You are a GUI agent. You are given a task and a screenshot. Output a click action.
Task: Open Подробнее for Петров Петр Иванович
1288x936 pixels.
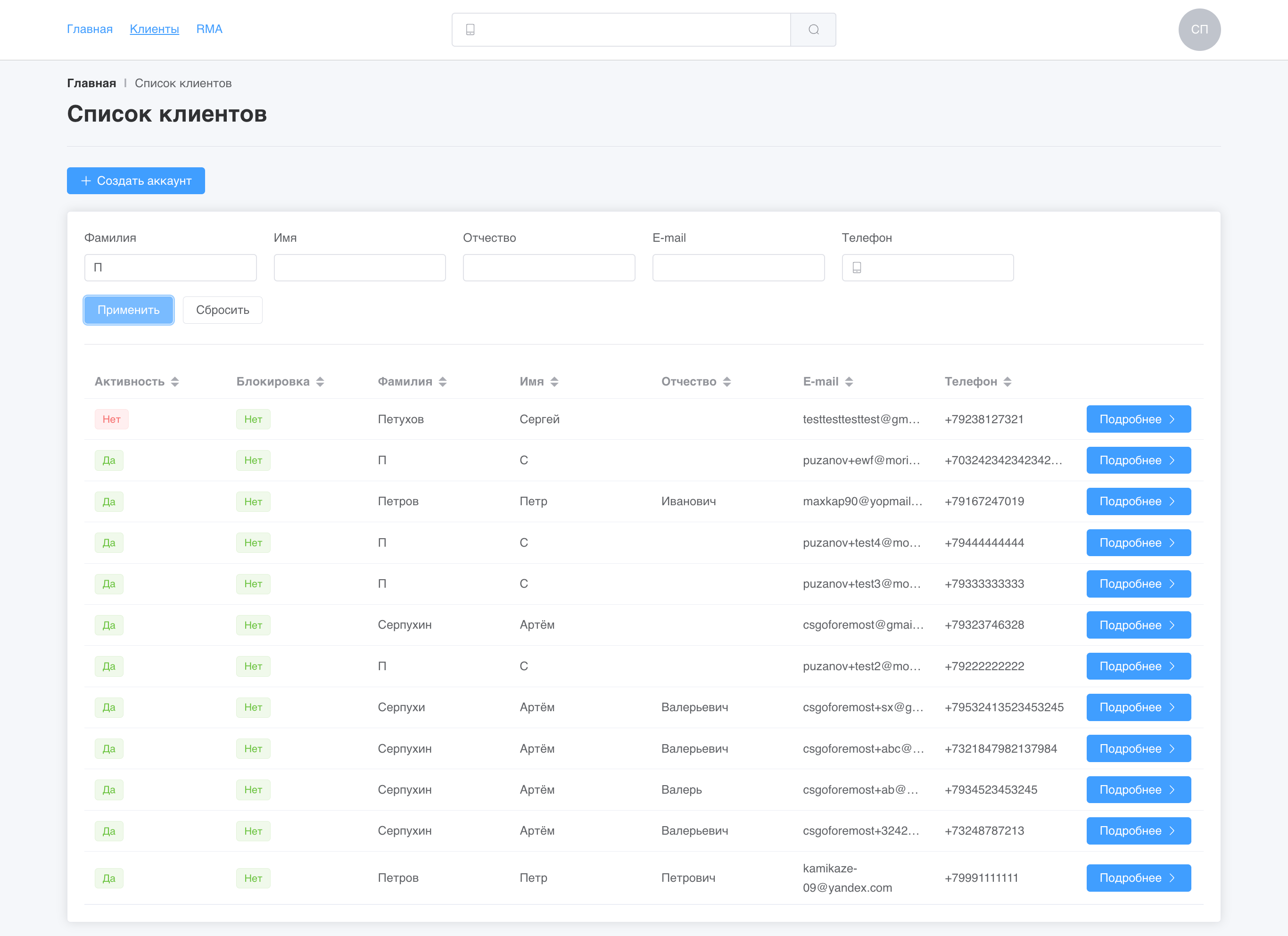point(1138,501)
